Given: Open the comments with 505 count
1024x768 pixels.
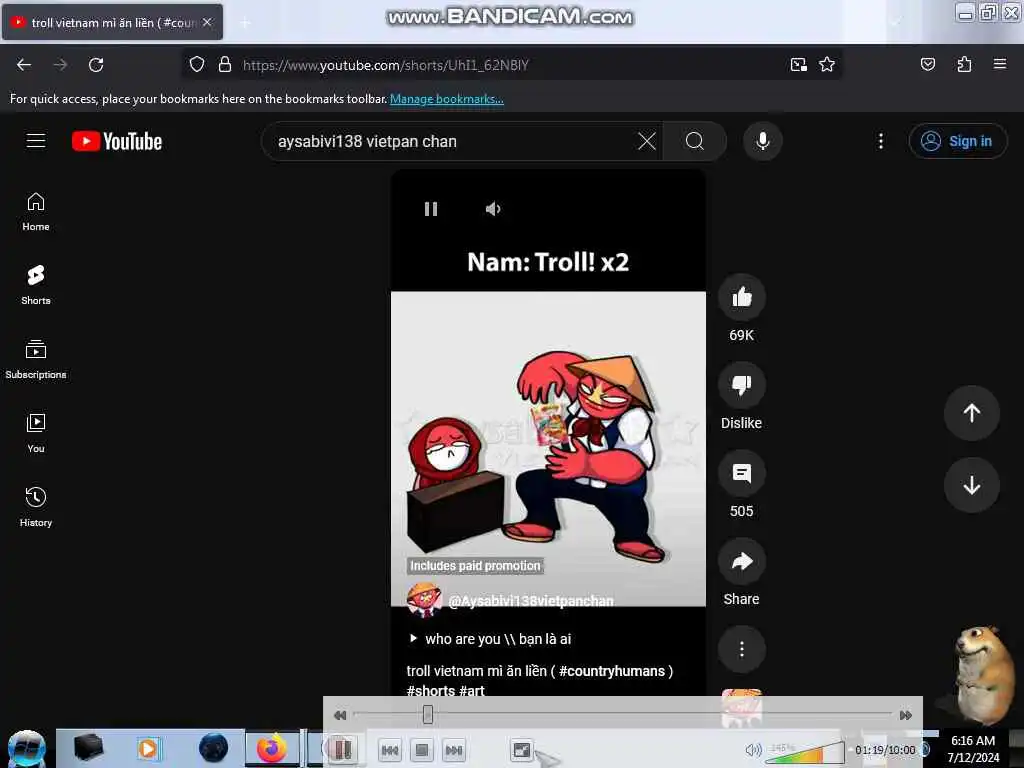Looking at the screenshot, I should coord(741,473).
